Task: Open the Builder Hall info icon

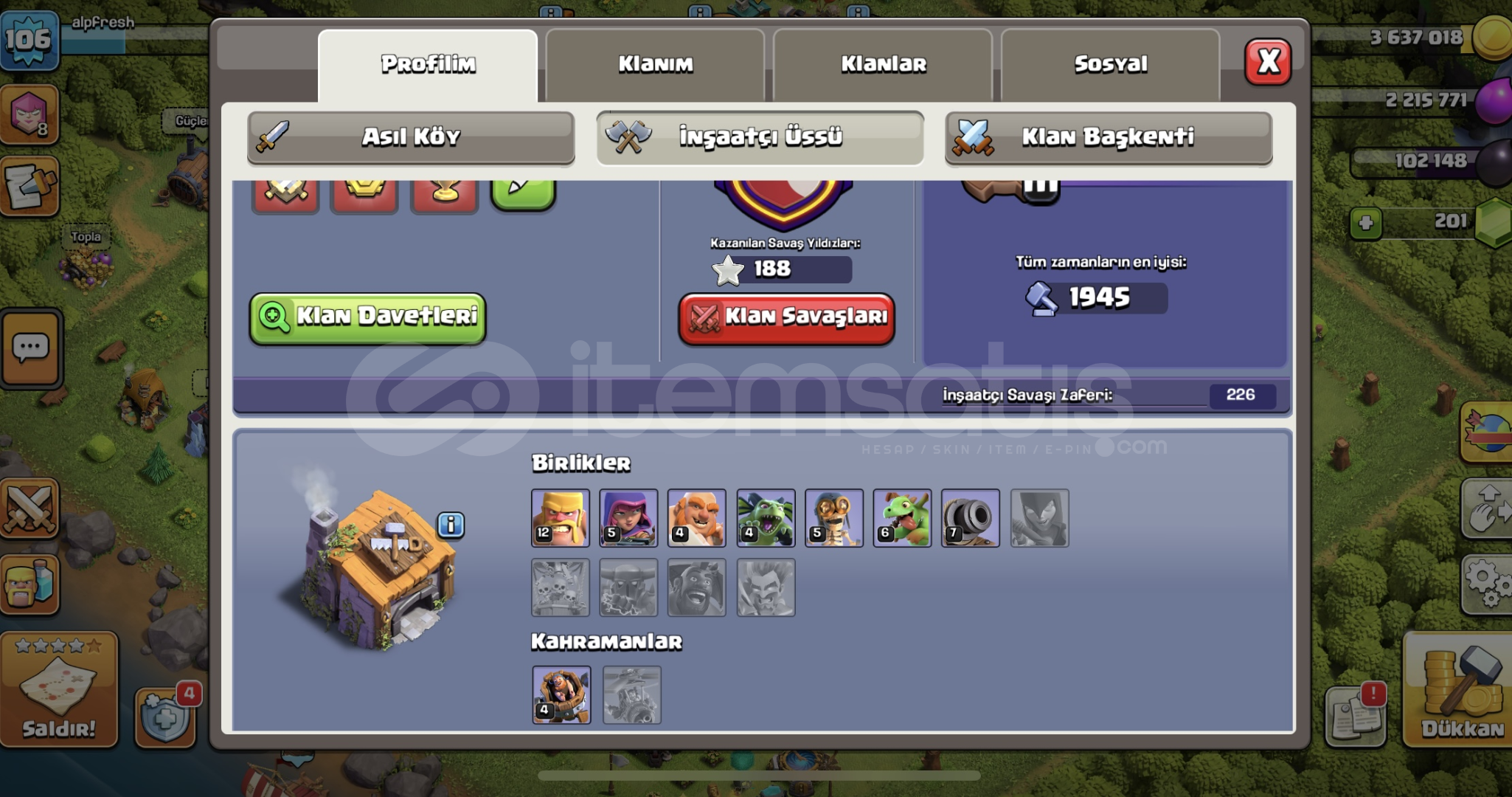Action: [451, 525]
